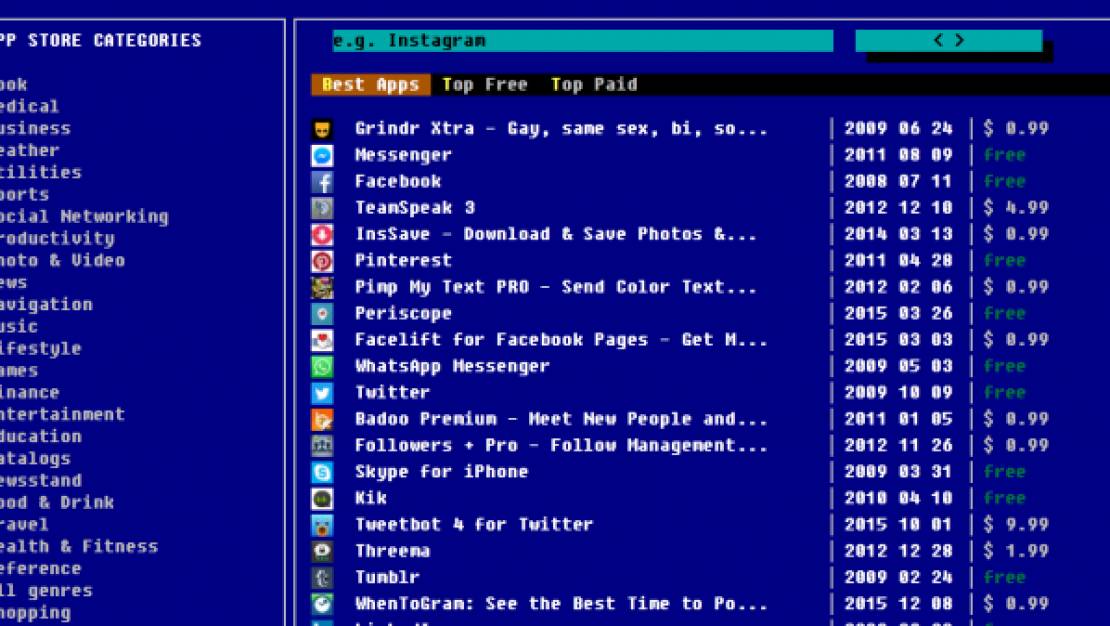
Task: Click the 'Free' price in the Messenger row
Action: click(1005, 155)
